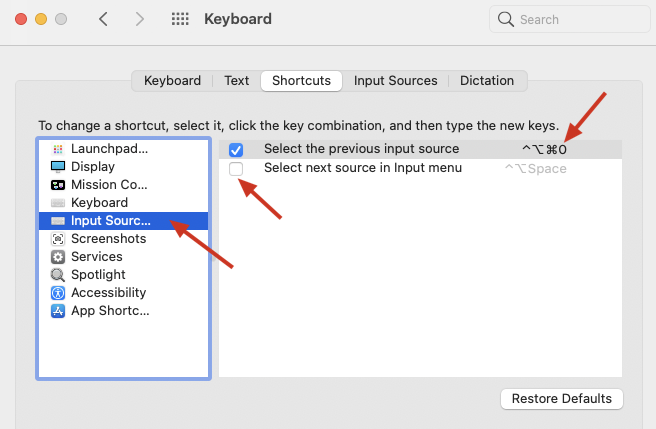
Task: Click the Restore Defaults button
Action: pos(561,398)
